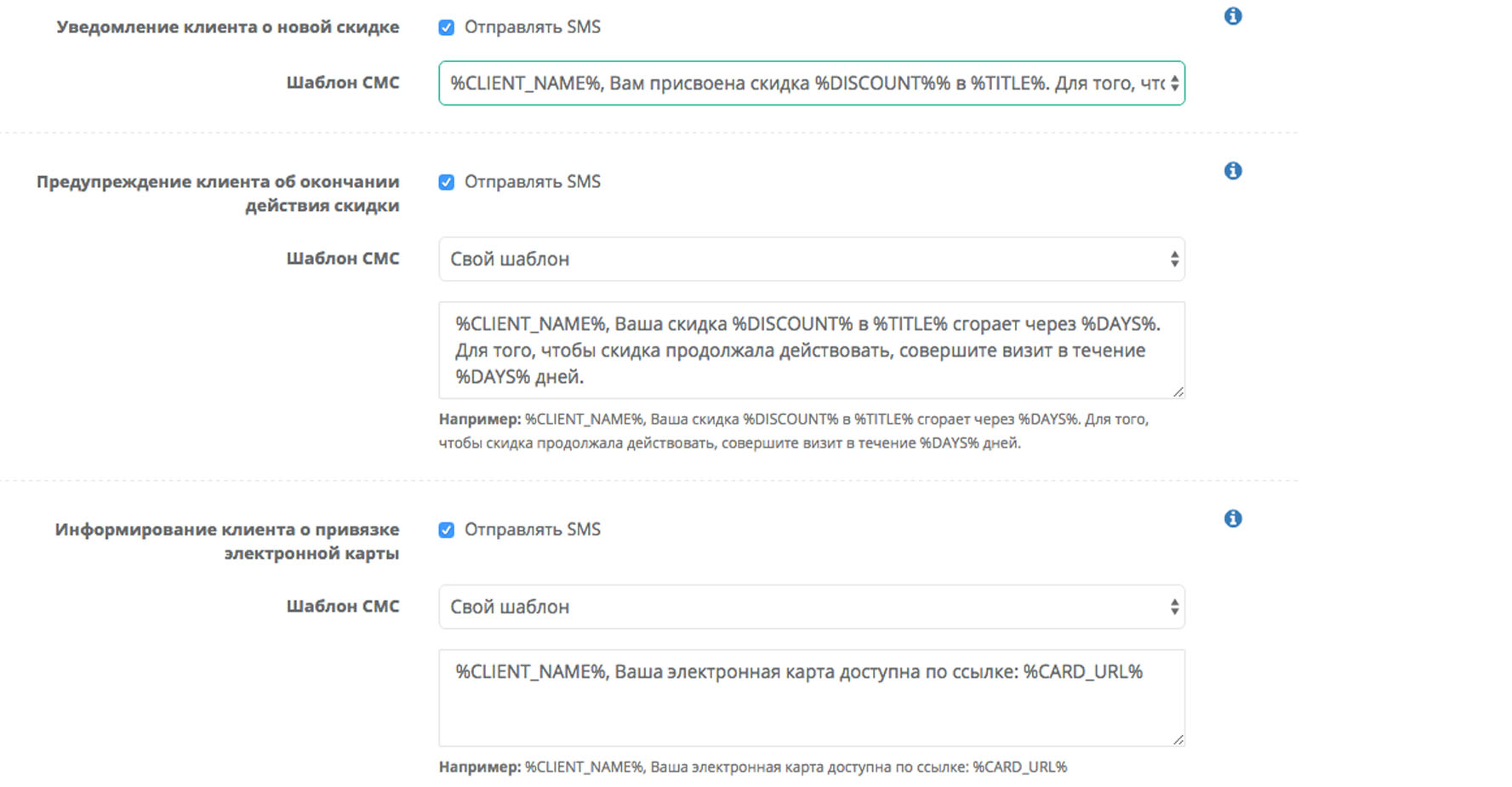Grab resize handle of card template textarea
Image resolution: width=1512 pixels, height=787 pixels.
(x=1178, y=740)
